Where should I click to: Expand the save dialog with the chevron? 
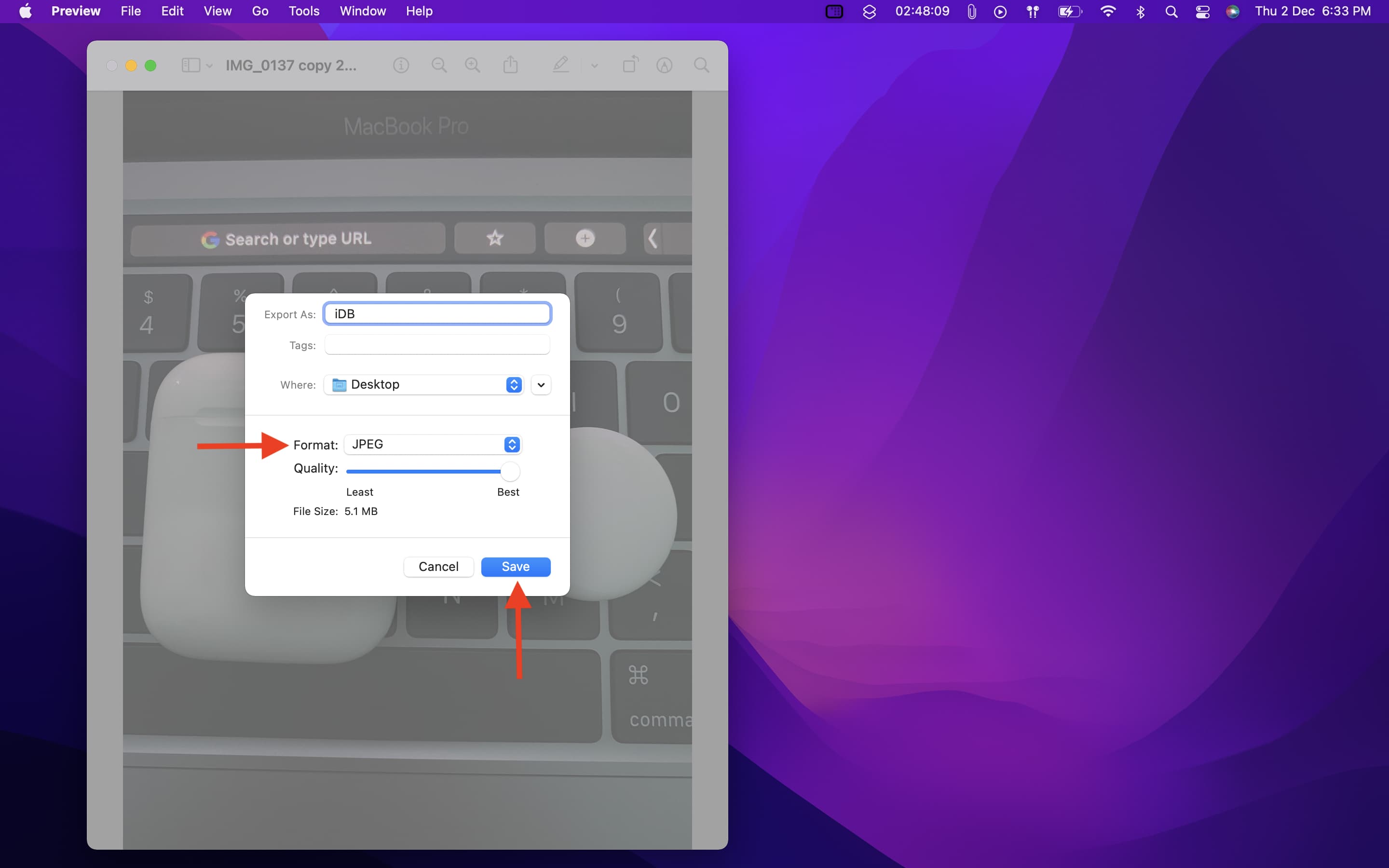coord(540,385)
